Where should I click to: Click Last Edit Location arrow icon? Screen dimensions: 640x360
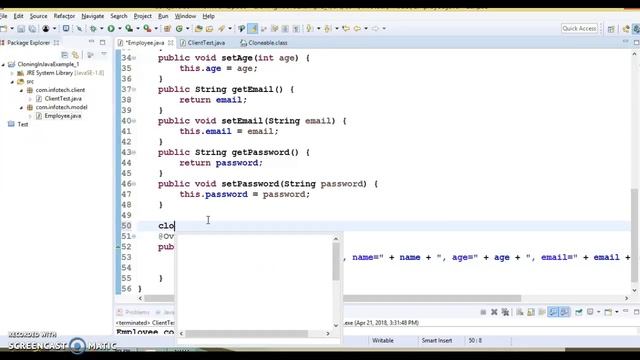[346, 29]
